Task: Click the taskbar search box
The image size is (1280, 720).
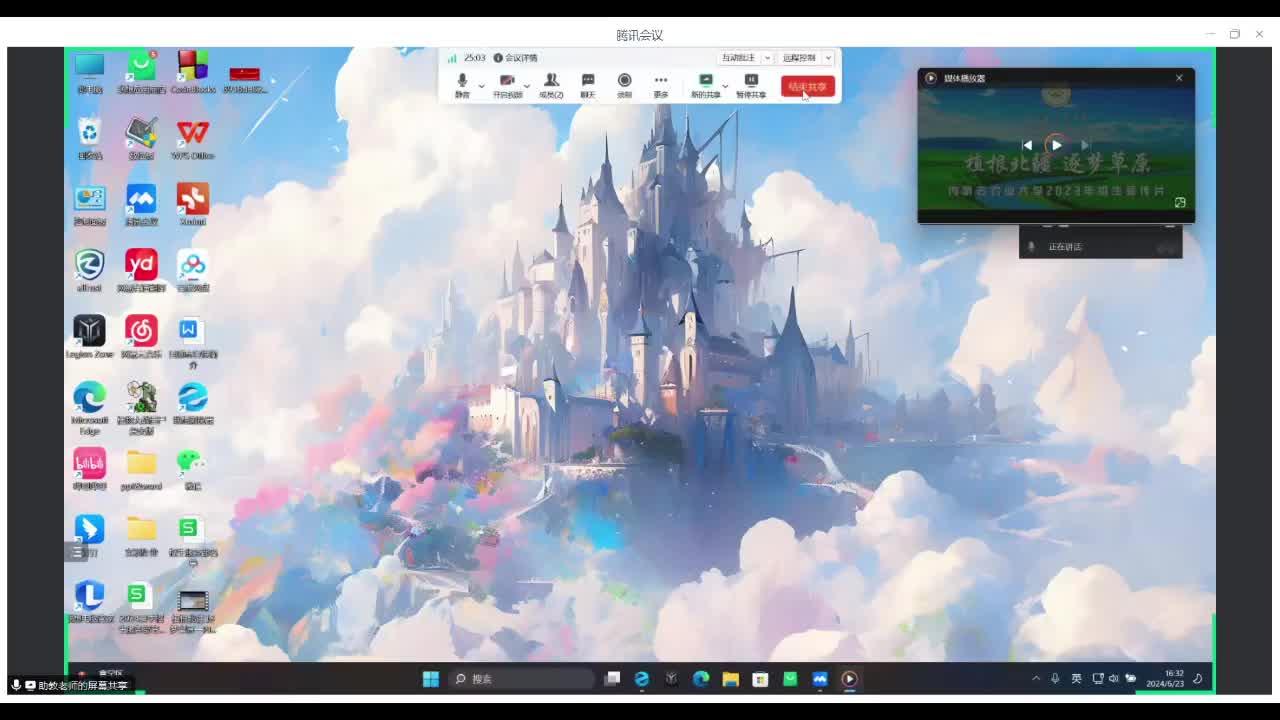Action: point(521,679)
